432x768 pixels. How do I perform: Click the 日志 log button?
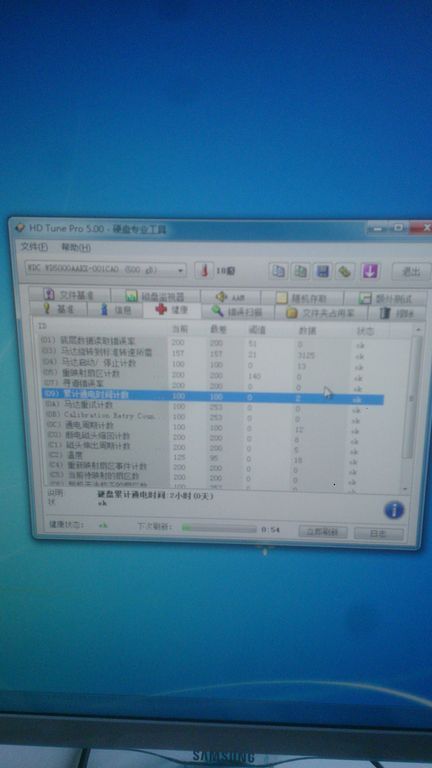pyautogui.click(x=379, y=533)
